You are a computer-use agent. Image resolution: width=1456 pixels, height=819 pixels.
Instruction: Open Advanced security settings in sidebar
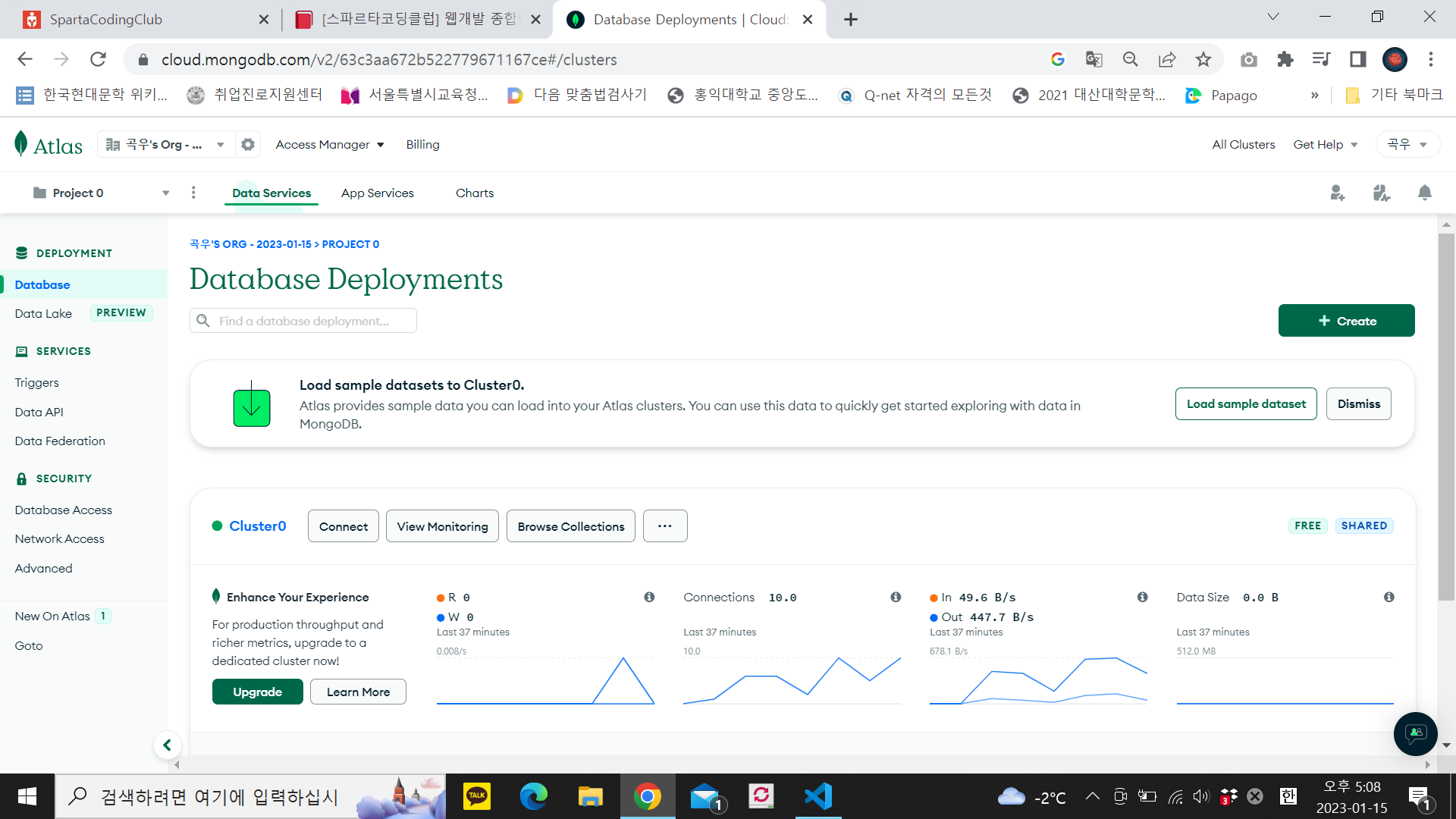pyautogui.click(x=43, y=568)
